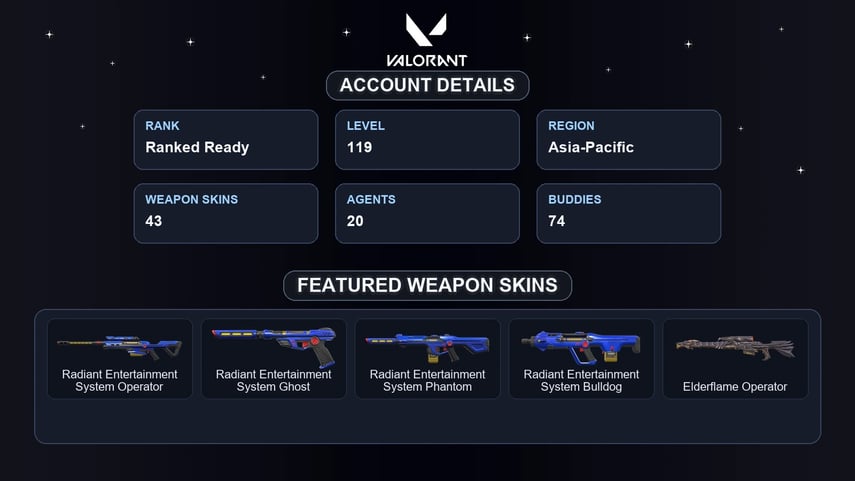
Task: Select the Radiant Entertainment System Operator skin image
Action: coord(119,347)
